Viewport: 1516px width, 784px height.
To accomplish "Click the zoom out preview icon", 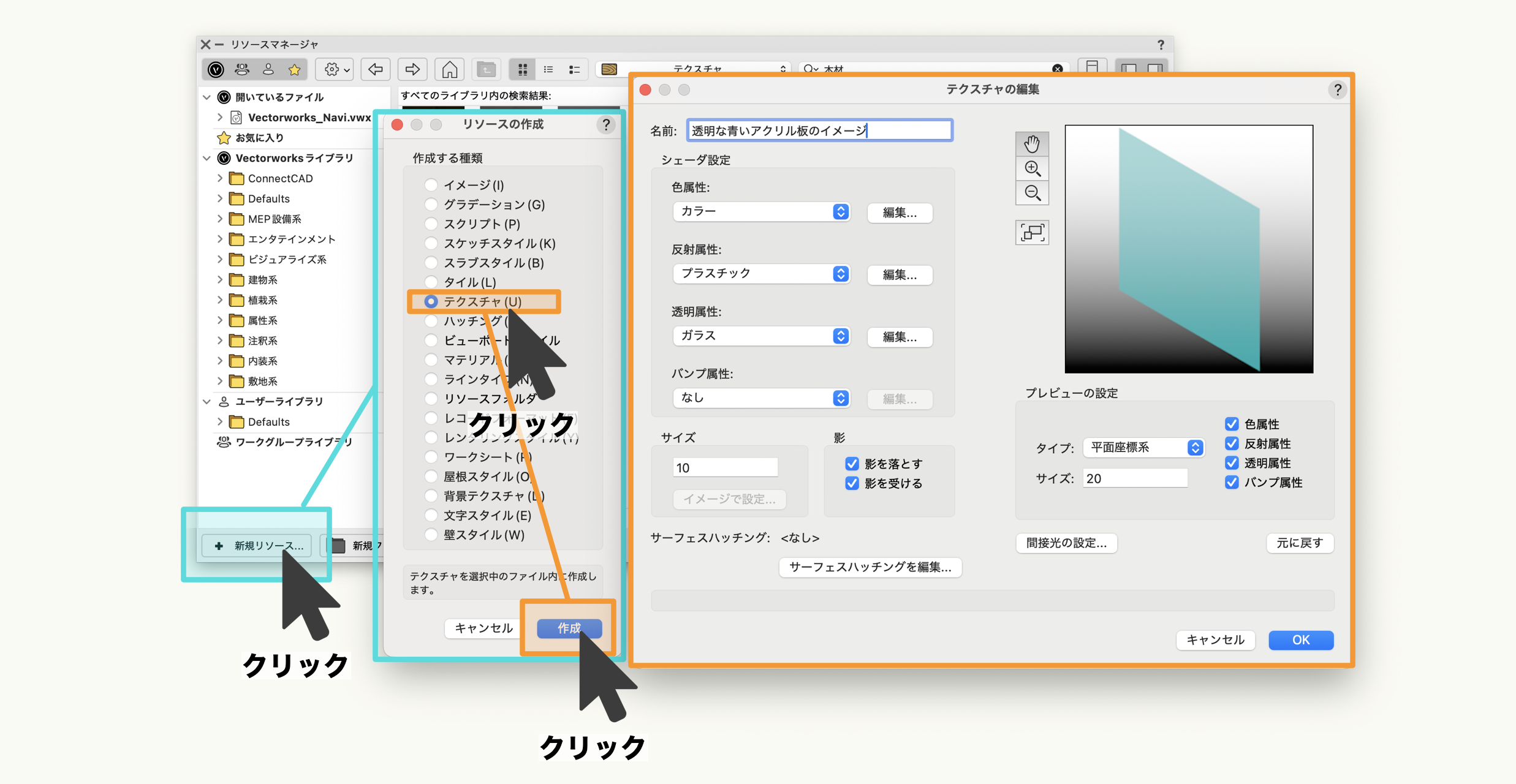I will 1032,193.
